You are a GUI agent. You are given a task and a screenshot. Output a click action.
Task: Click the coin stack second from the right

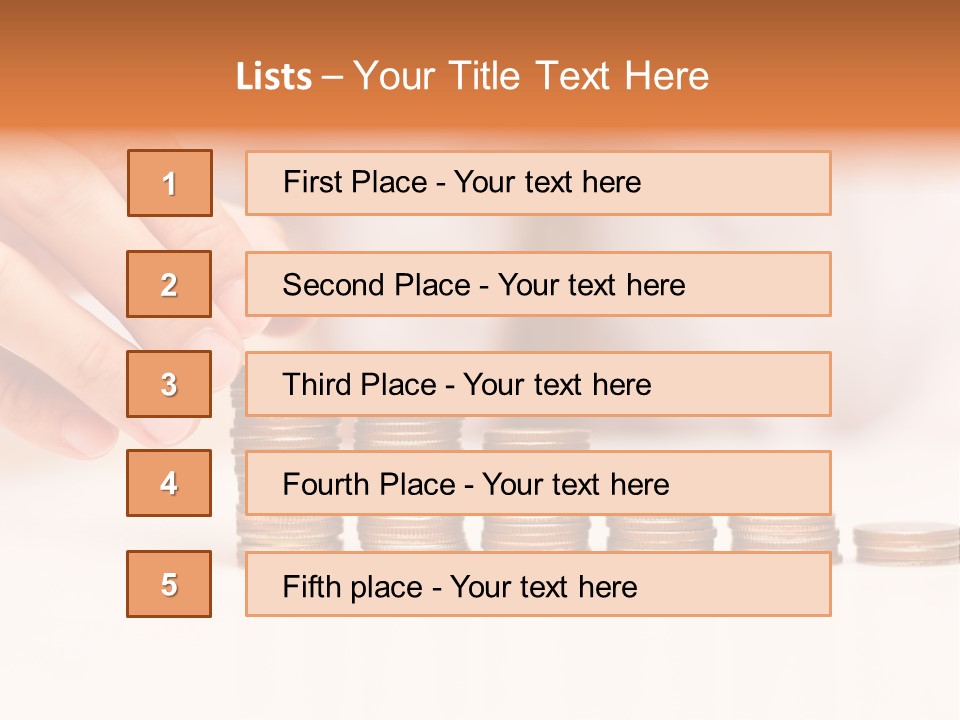782,533
